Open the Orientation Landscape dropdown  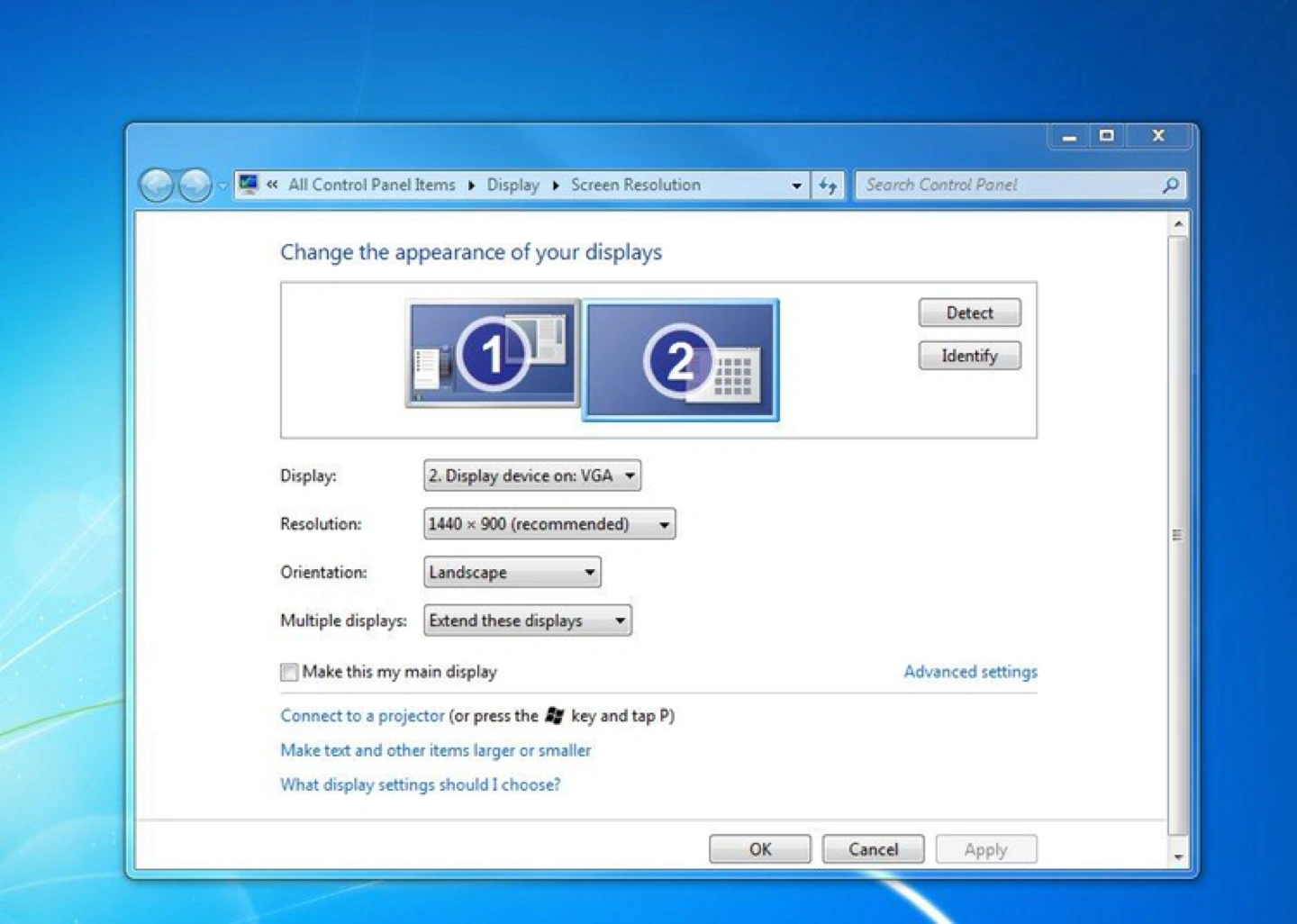(512, 572)
